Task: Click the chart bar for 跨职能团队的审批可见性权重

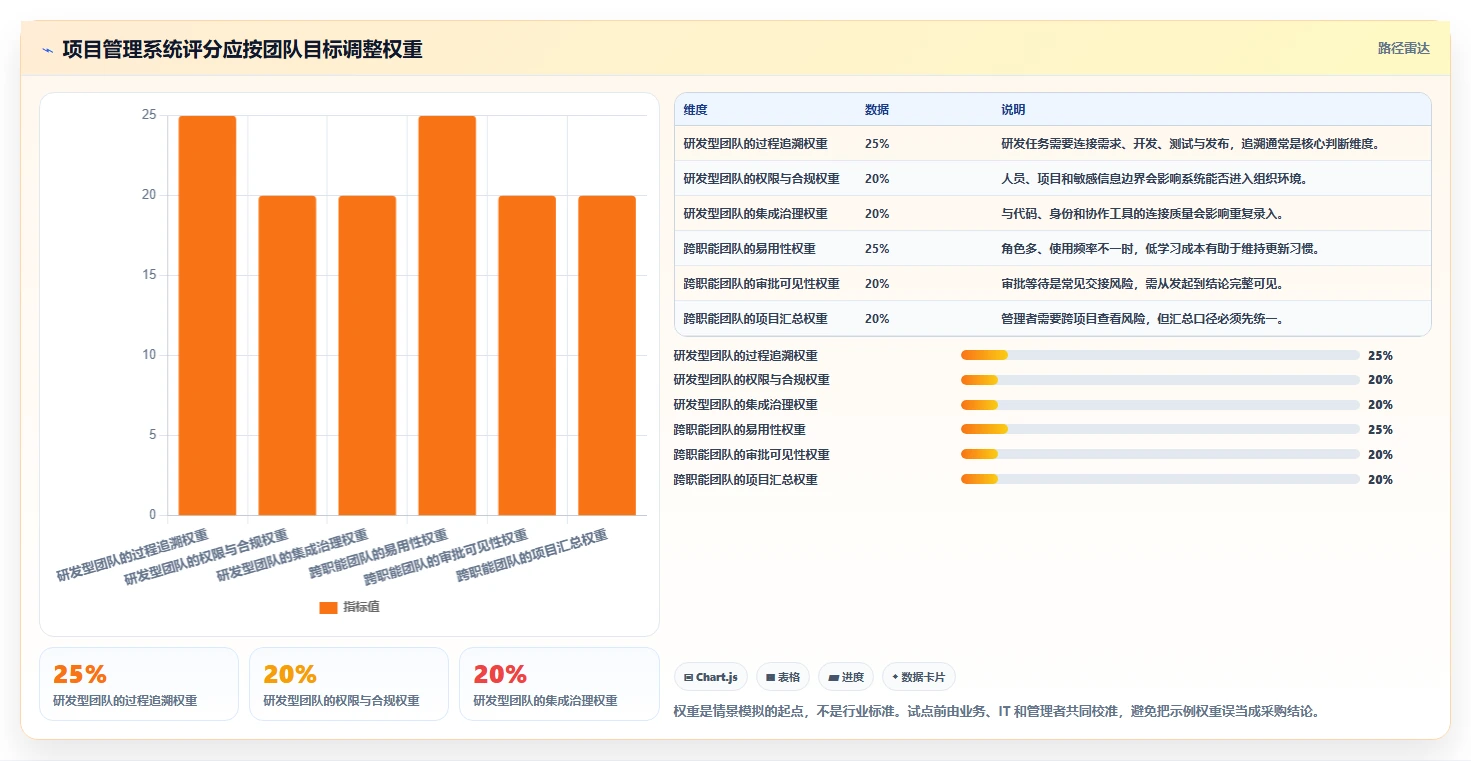Action: pyautogui.click(x=527, y=355)
